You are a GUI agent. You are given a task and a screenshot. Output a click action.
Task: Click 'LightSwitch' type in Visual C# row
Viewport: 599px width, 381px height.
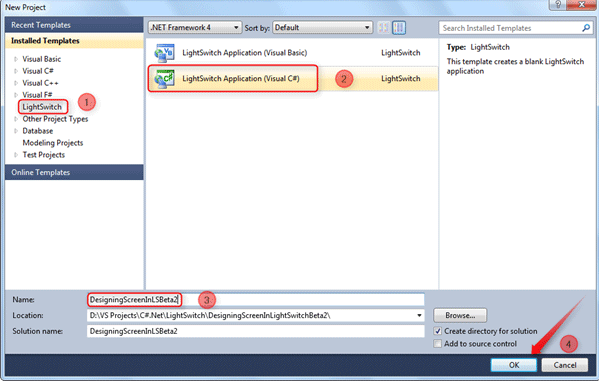click(x=400, y=79)
